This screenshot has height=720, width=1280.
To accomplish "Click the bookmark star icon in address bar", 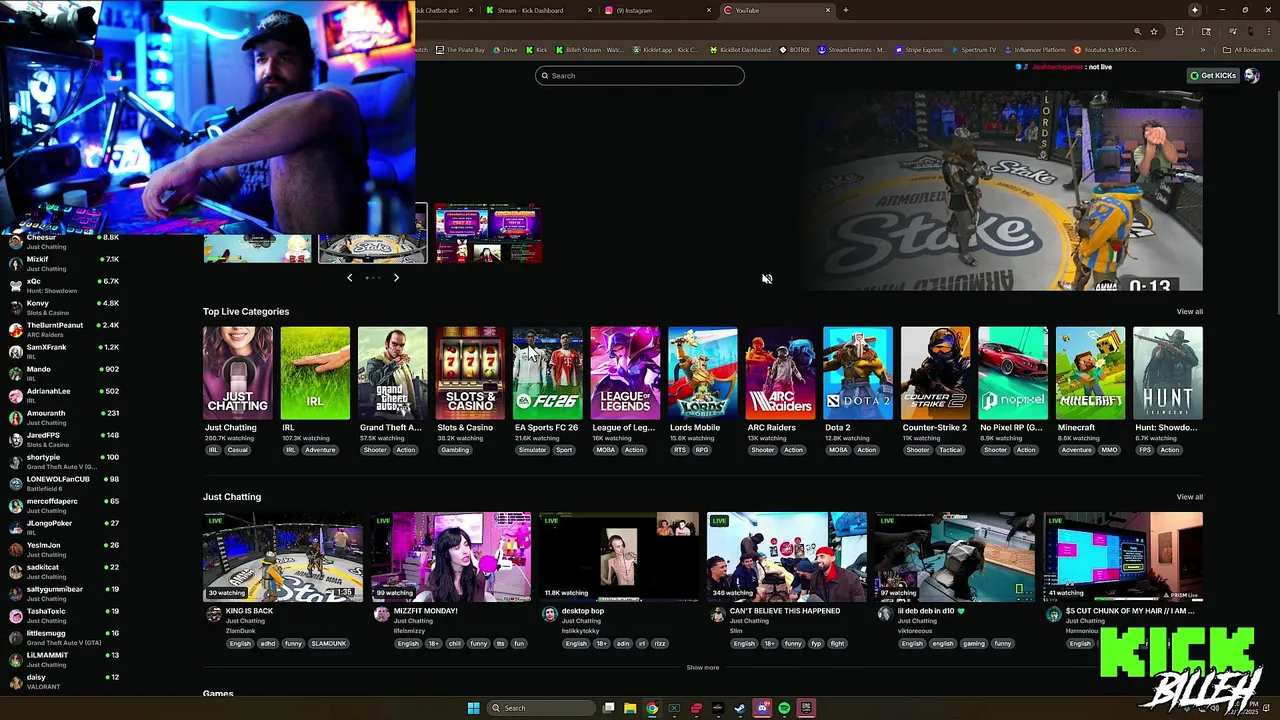I will click(1154, 31).
